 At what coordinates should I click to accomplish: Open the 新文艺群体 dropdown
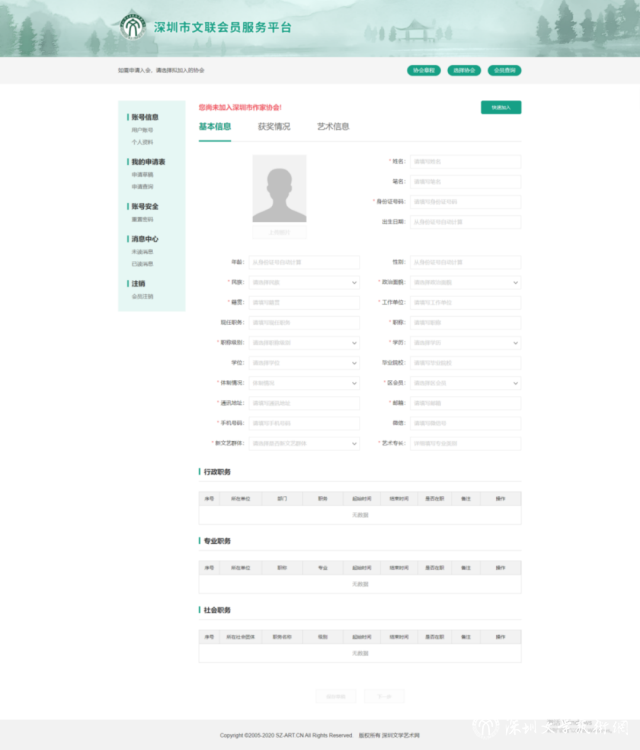tap(303, 443)
